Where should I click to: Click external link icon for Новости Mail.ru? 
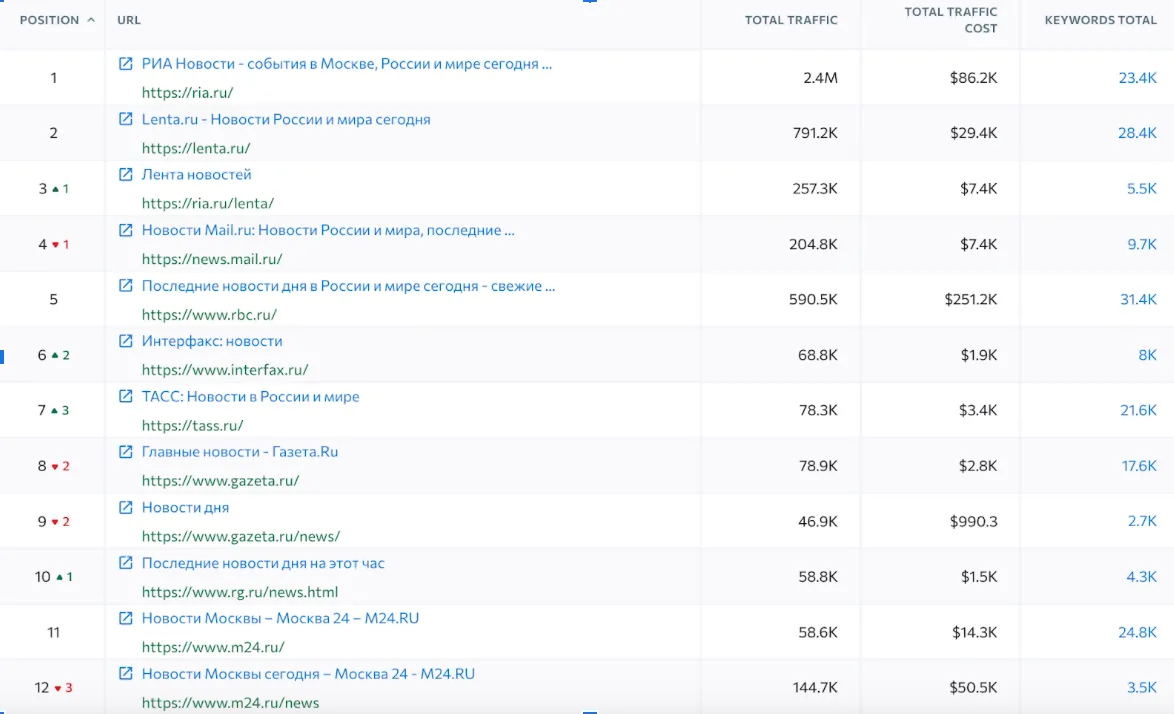(x=126, y=230)
